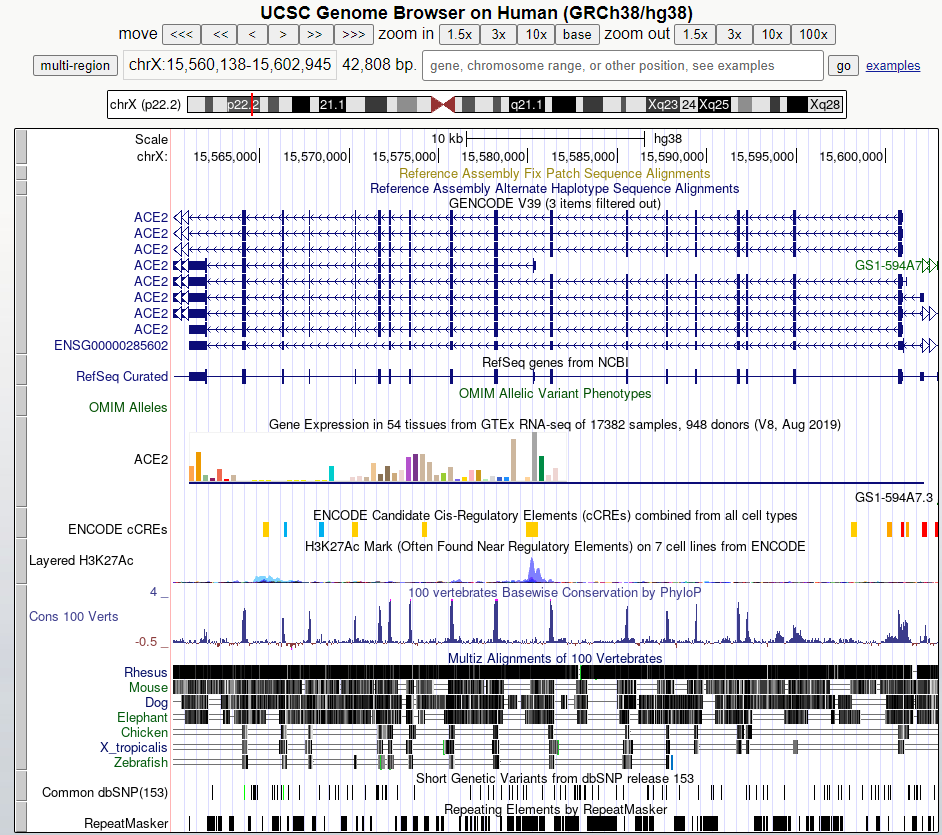This screenshot has height=835, width=942.
Task: Click the genome position search box
Action: [623, 66]
